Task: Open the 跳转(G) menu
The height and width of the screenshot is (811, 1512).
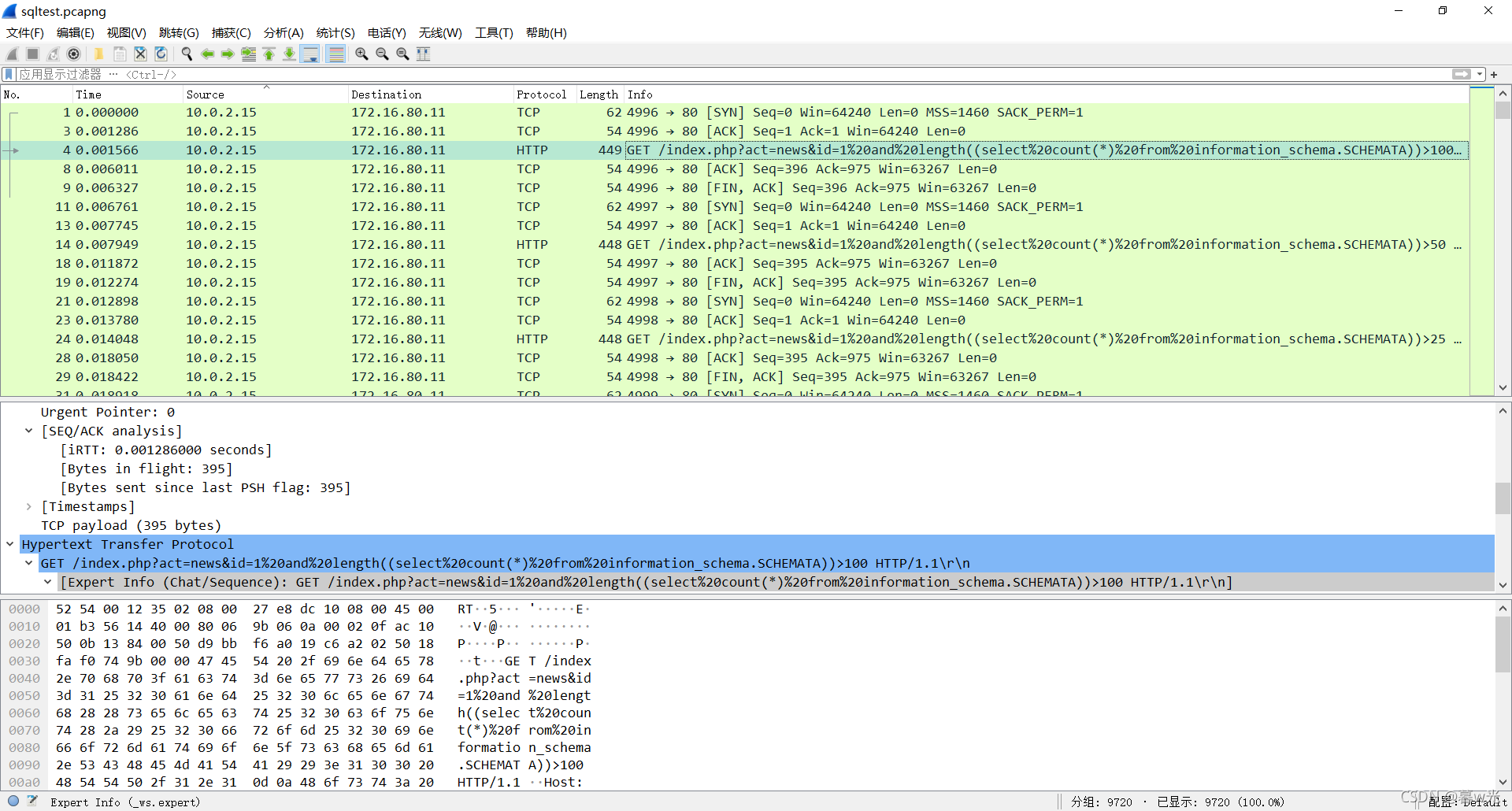Action: click(x=179, y=32)
